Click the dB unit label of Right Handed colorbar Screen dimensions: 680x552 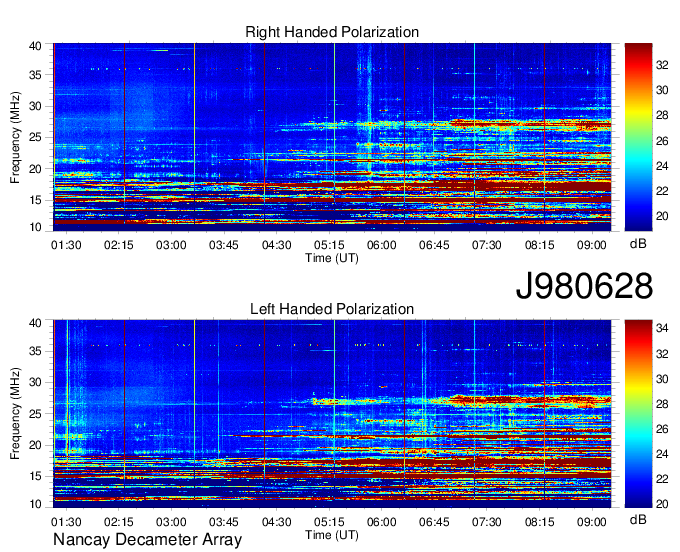(x=638, y=244)
